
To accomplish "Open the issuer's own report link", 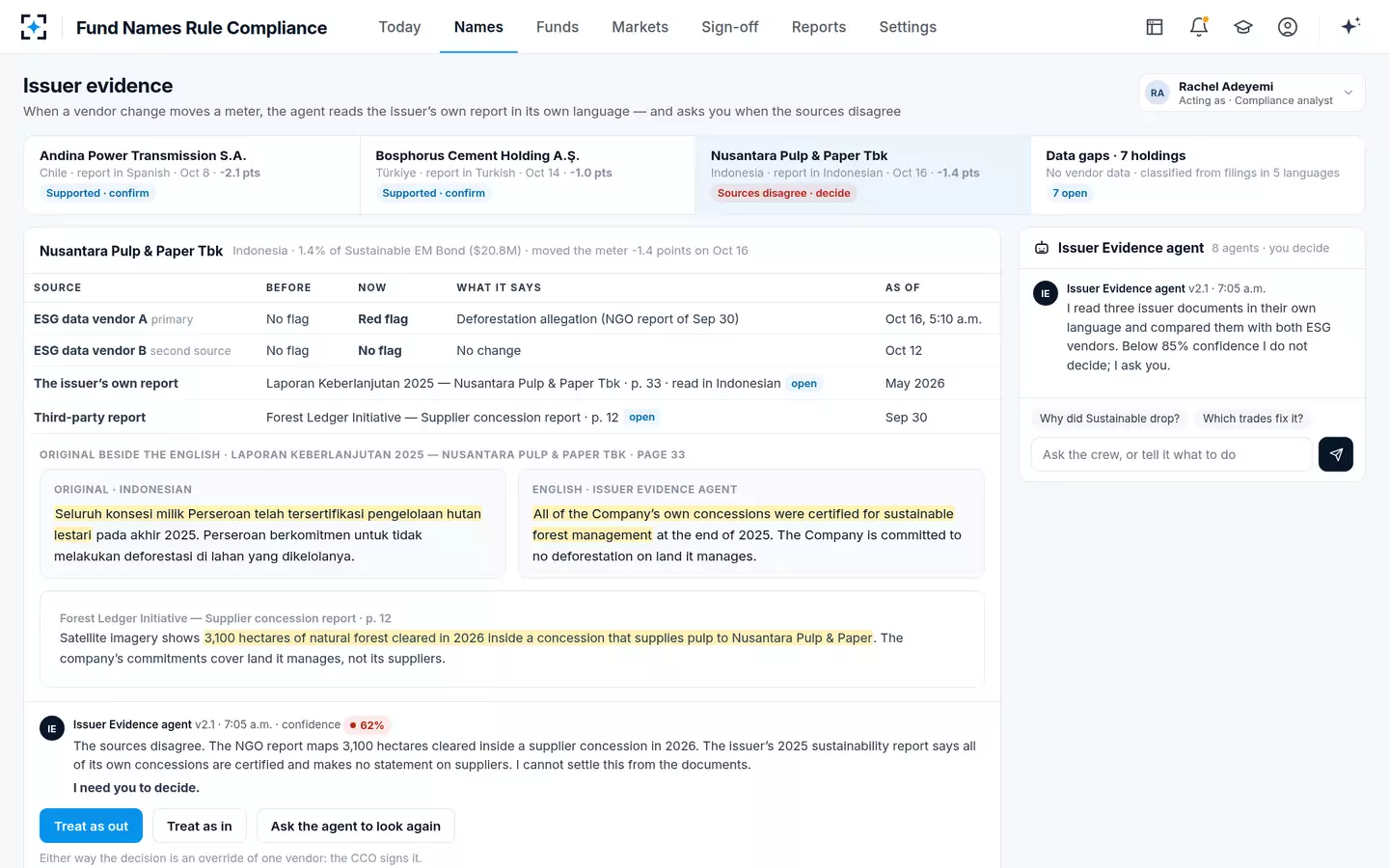I will pyautogui.click(x=803, y=384).
